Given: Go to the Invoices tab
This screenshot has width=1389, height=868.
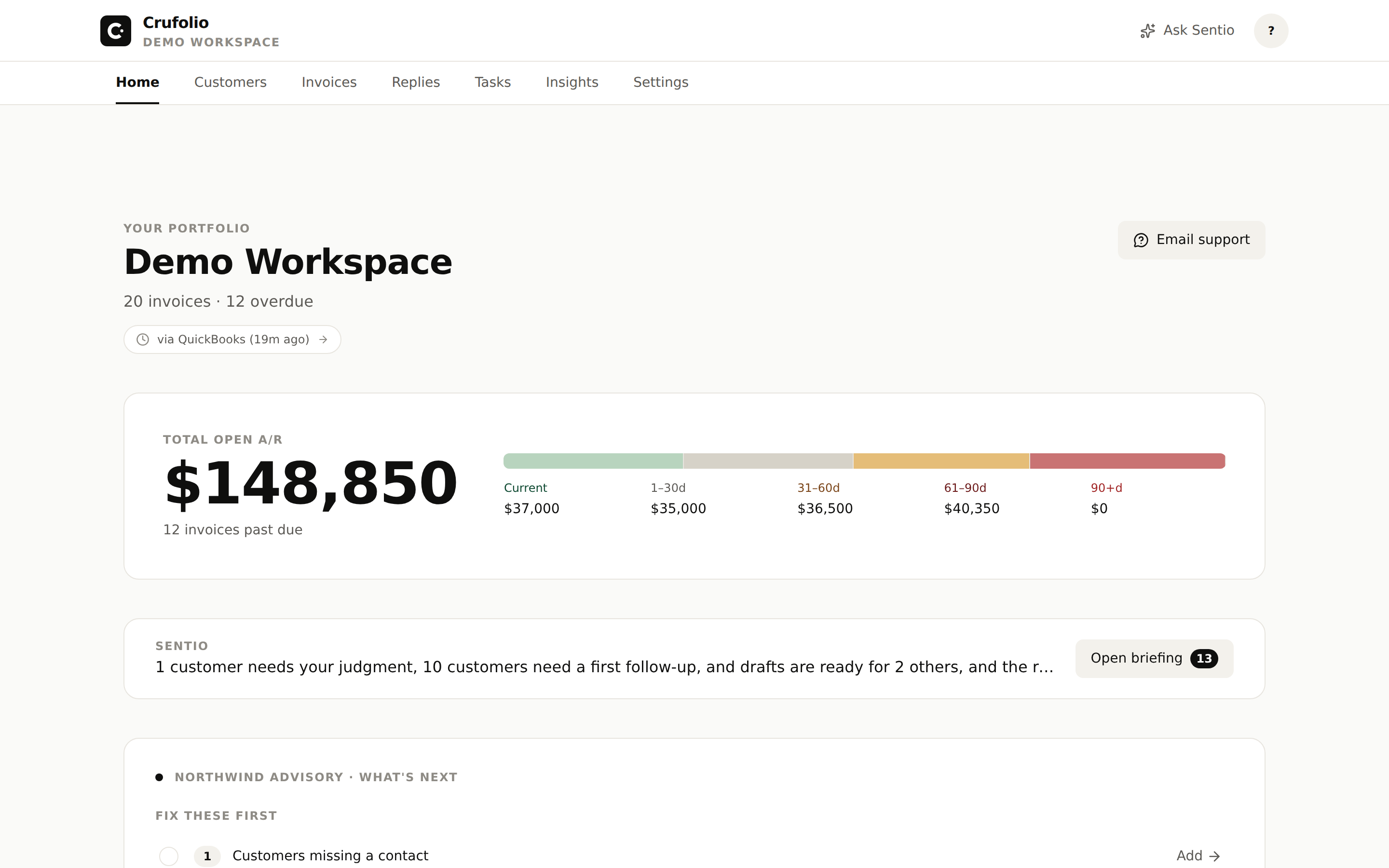Looking at the screenshot, I should pyautogui.click(x=329, y=82).
